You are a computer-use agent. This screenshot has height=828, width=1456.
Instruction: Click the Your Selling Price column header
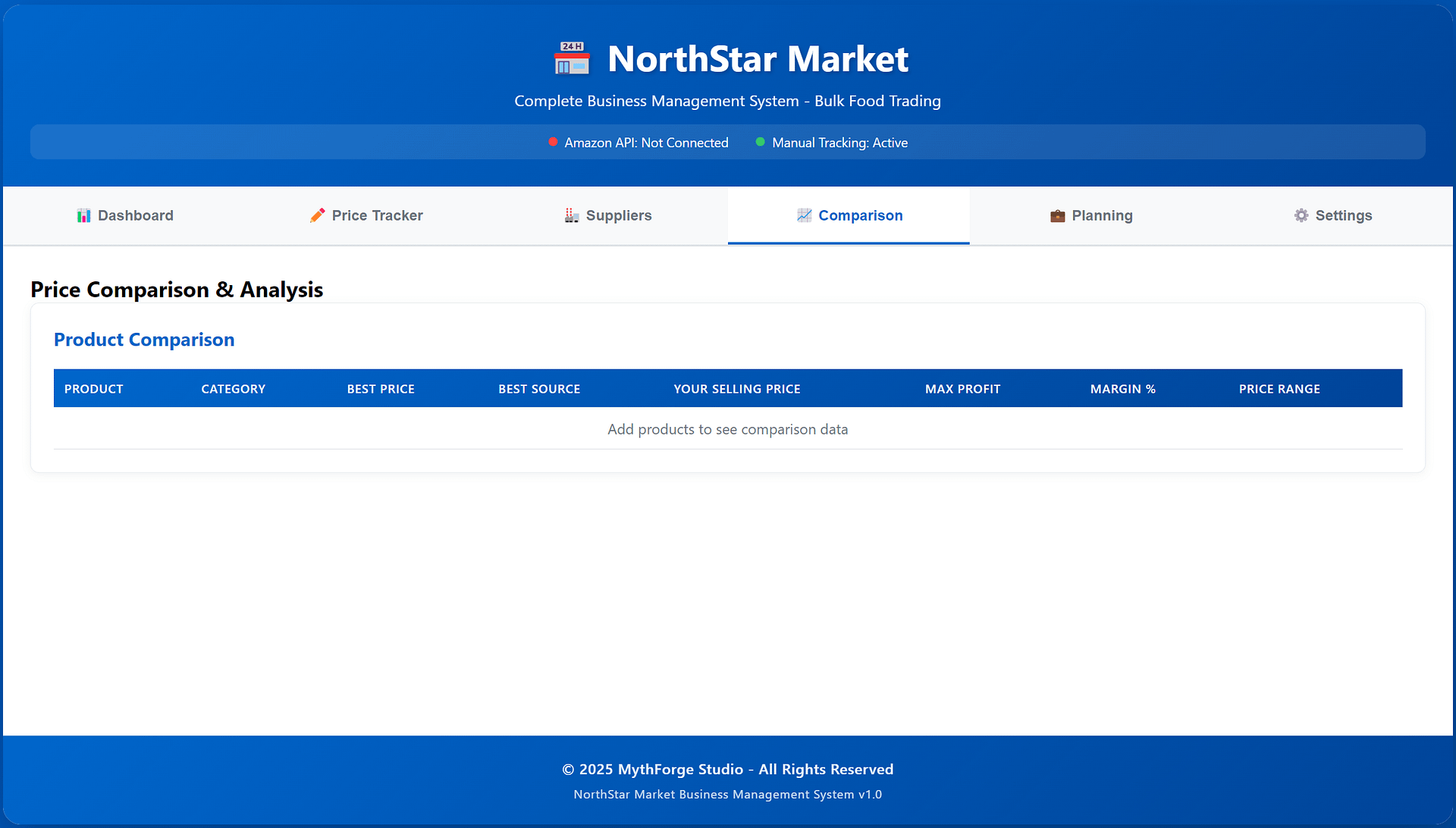click(736, 389)
